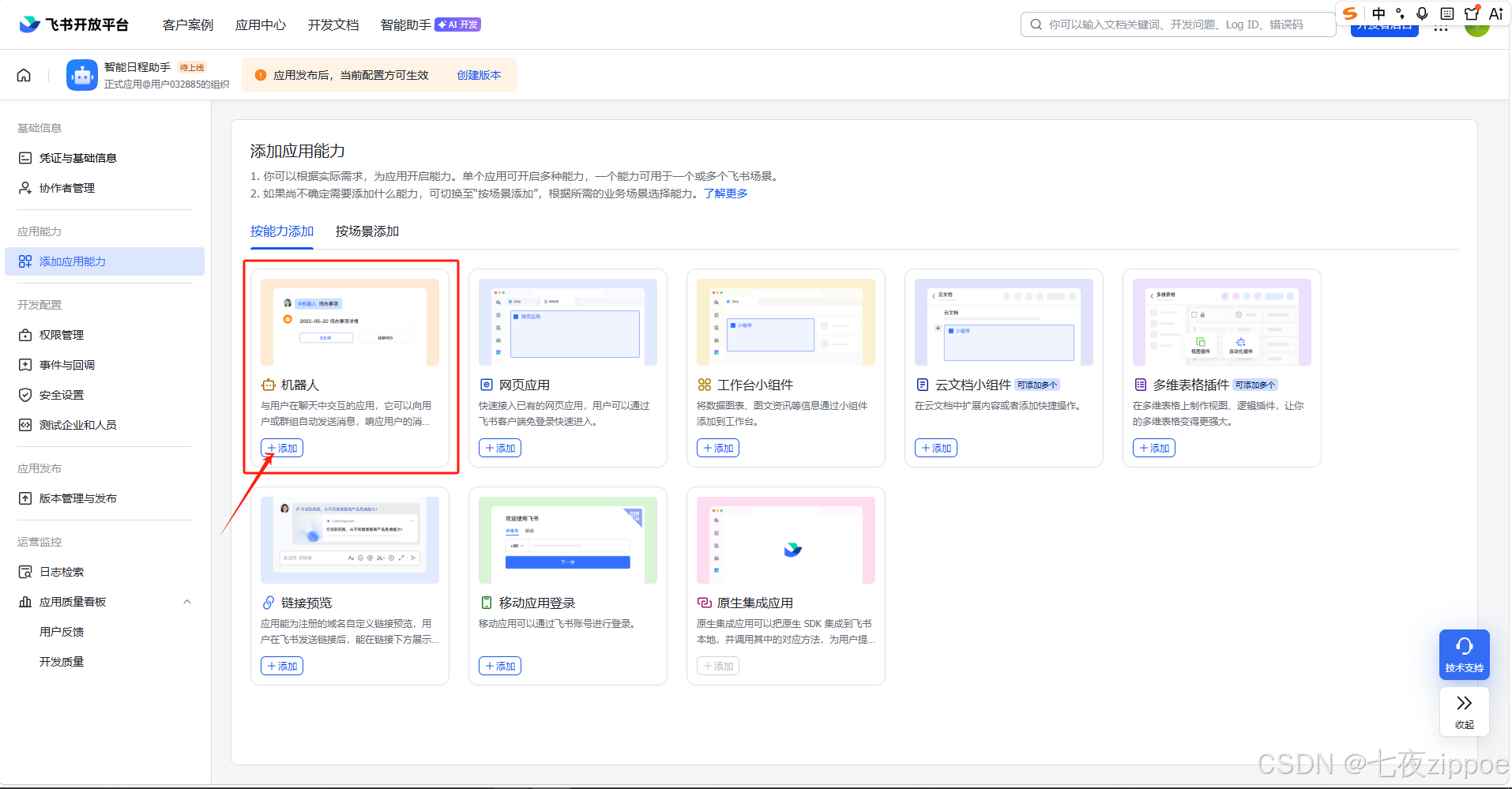Add the 云文档小组件 capability

(x=936, y=448)
